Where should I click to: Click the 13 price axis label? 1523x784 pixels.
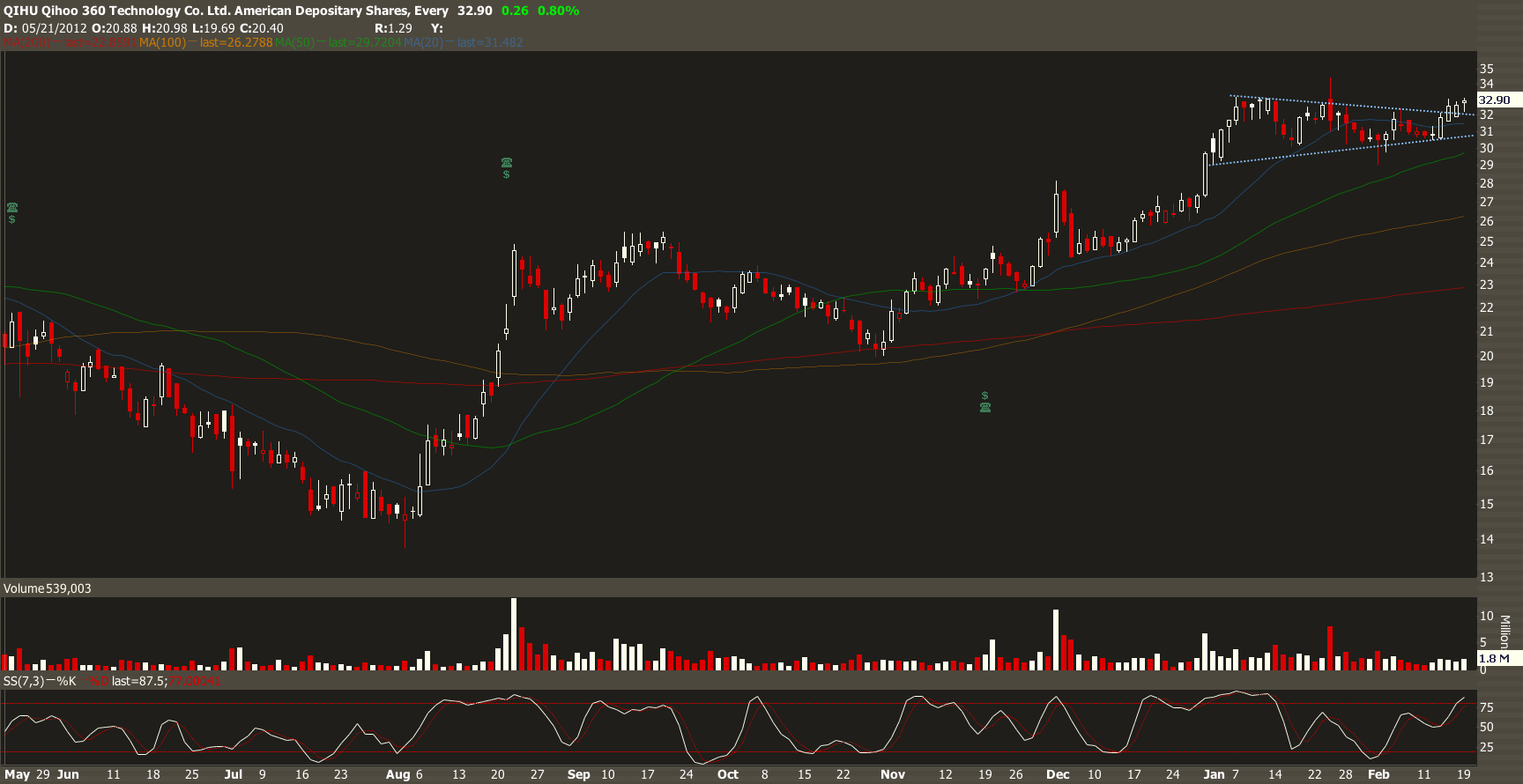[x=1487, y=577]
